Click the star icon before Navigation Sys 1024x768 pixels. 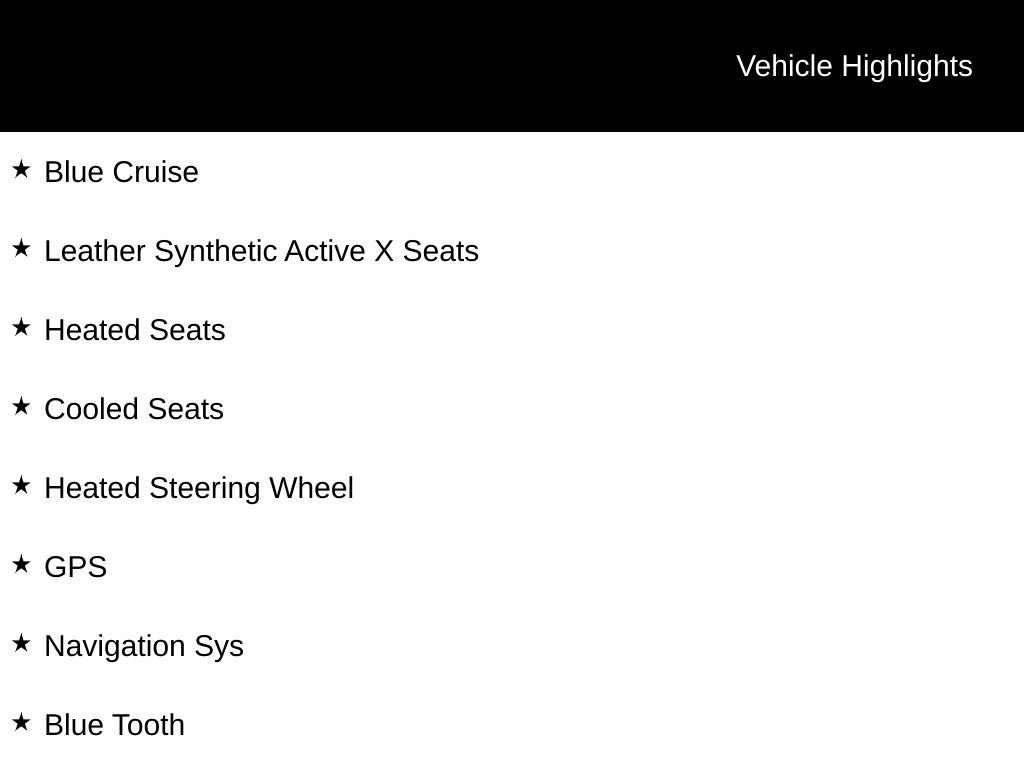tap(21, 643)
